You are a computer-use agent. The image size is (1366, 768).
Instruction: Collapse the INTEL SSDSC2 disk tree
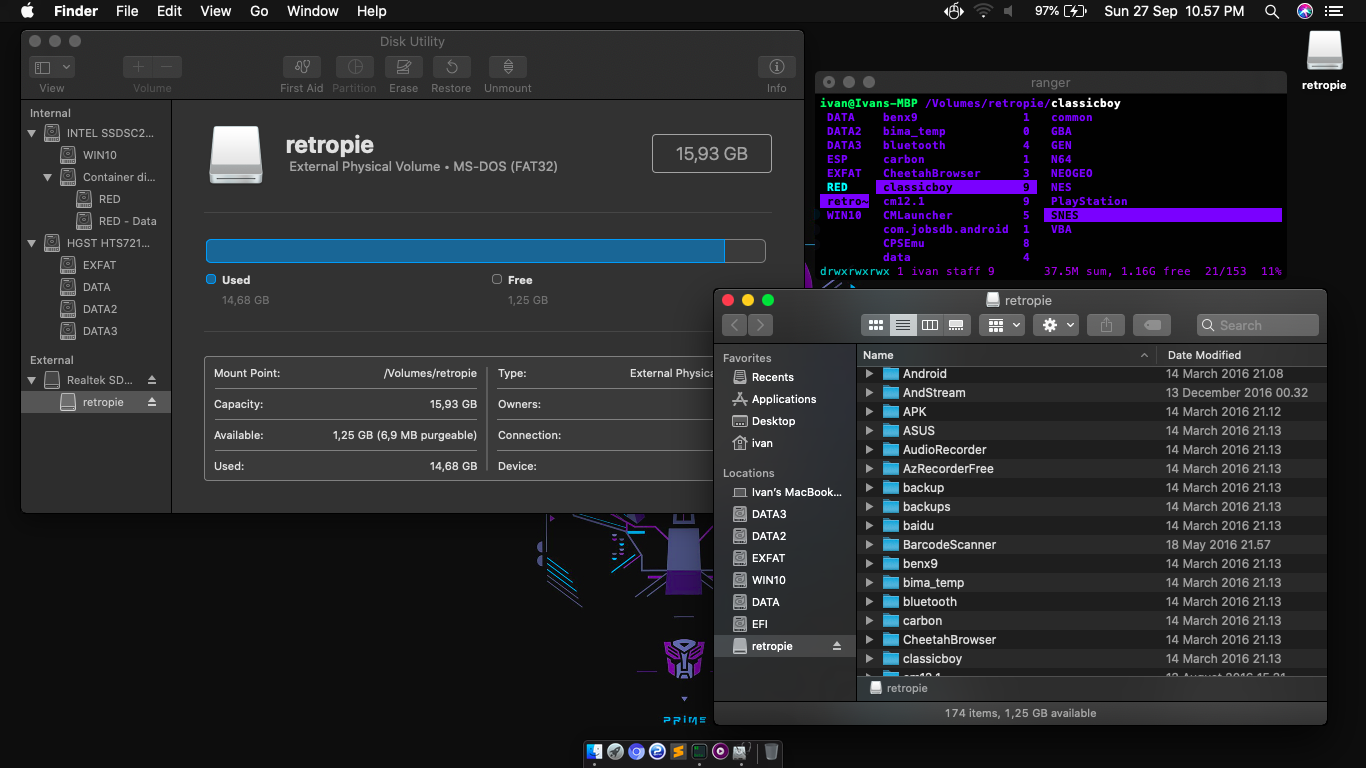click(x=31, y=133)
